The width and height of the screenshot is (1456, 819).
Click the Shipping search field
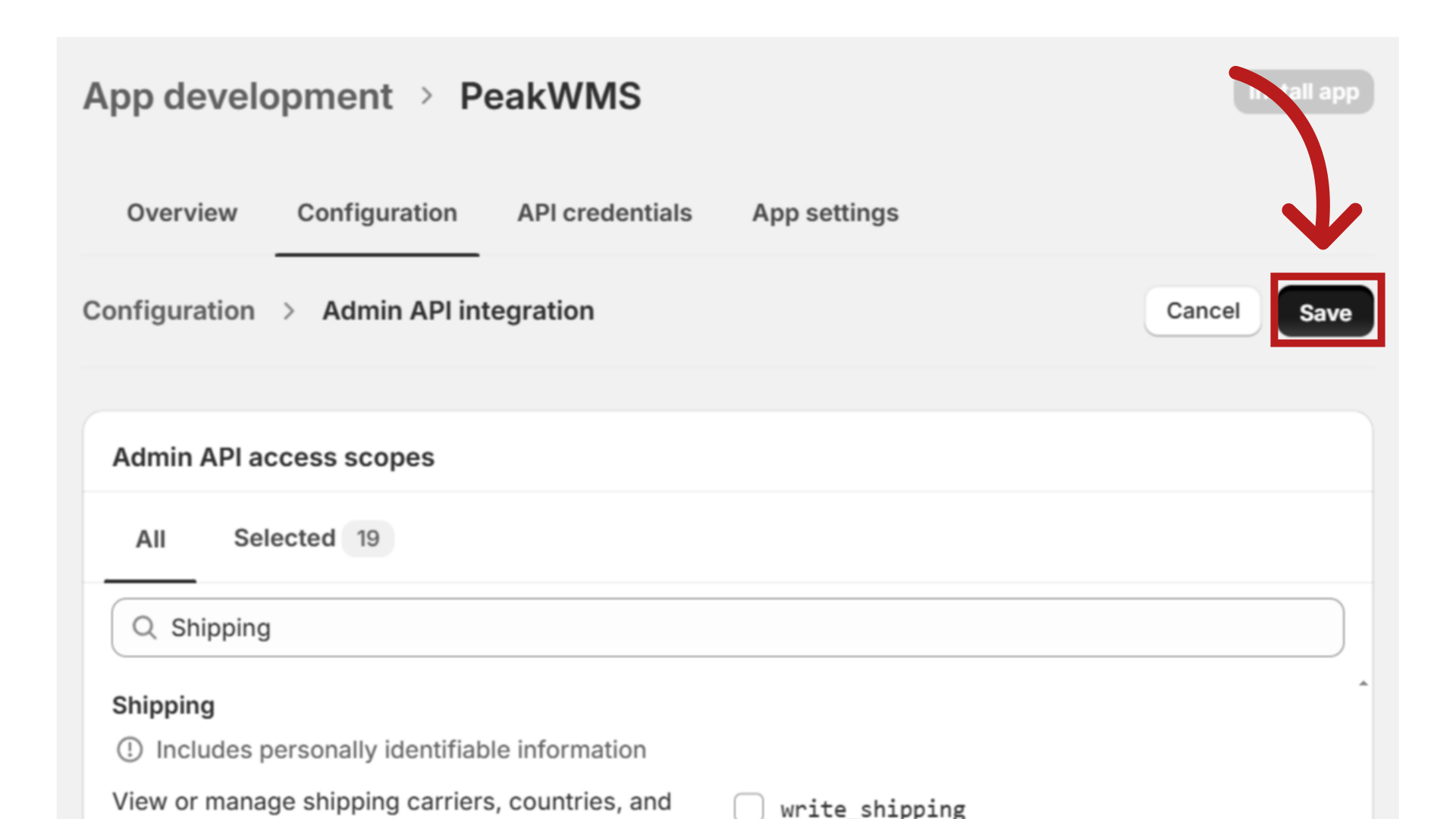728,627
